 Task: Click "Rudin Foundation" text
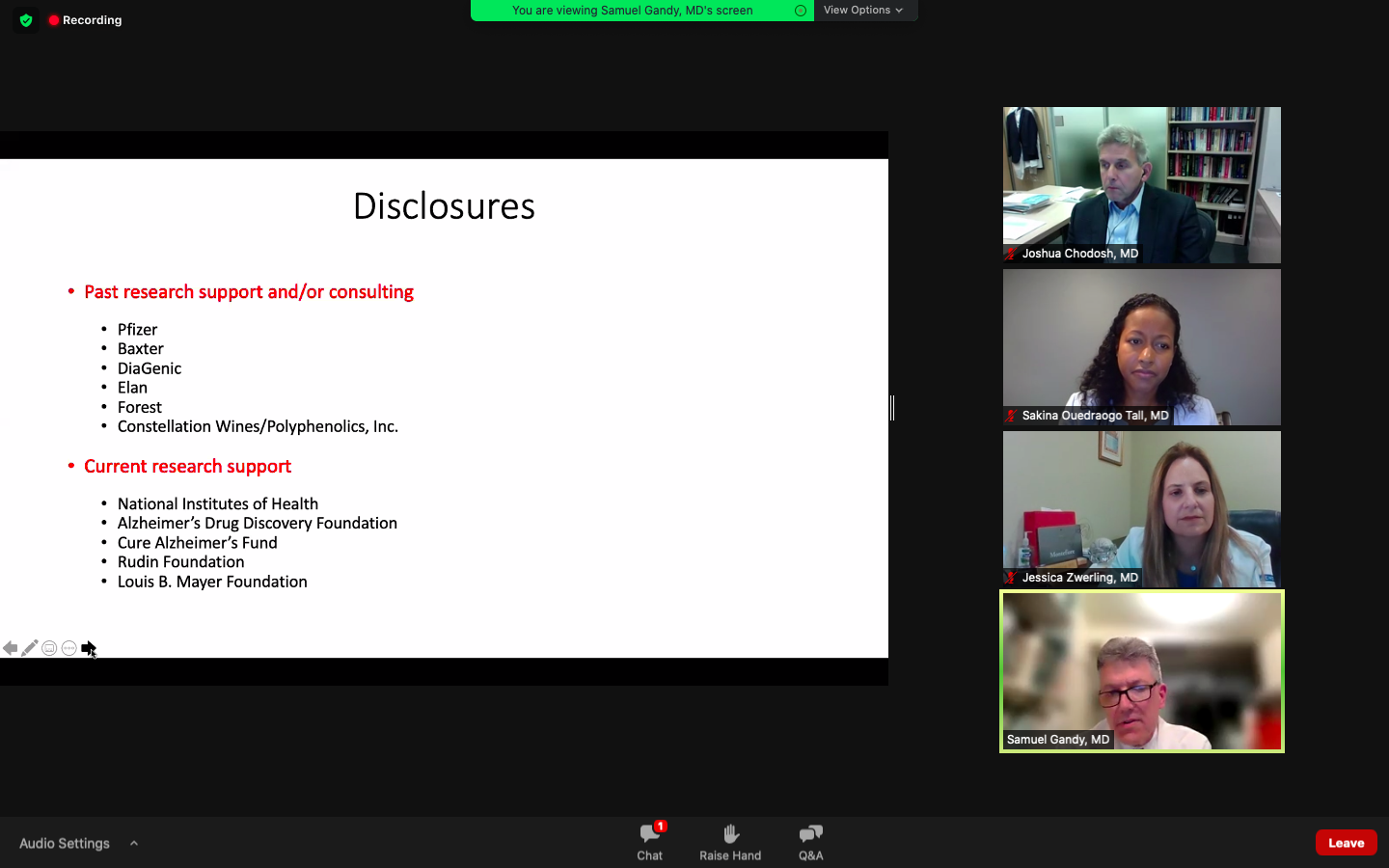point(181,562)
